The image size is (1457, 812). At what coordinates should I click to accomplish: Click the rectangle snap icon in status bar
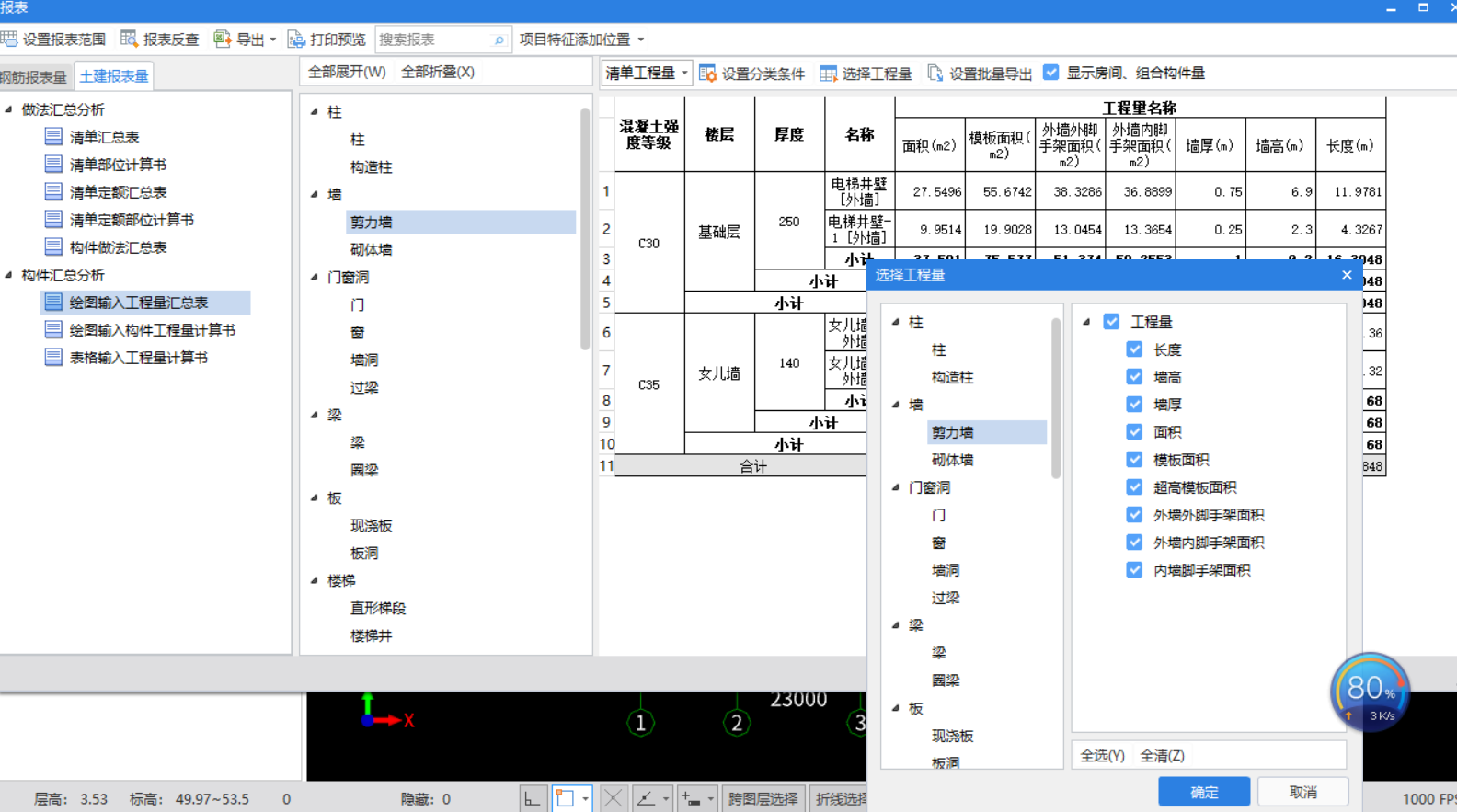tap(565, 798)
